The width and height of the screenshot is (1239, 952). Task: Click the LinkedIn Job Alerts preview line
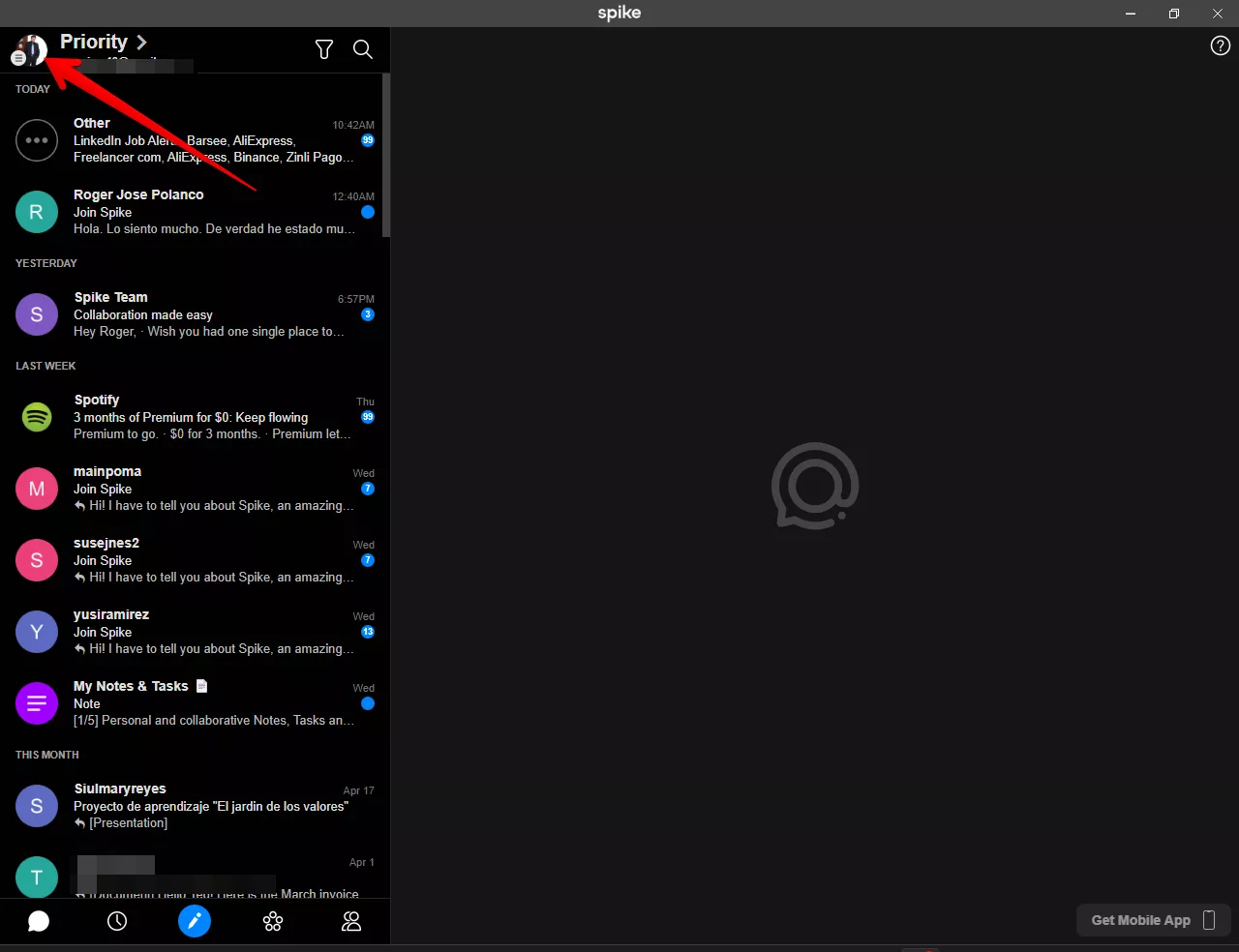click(184, 140)
